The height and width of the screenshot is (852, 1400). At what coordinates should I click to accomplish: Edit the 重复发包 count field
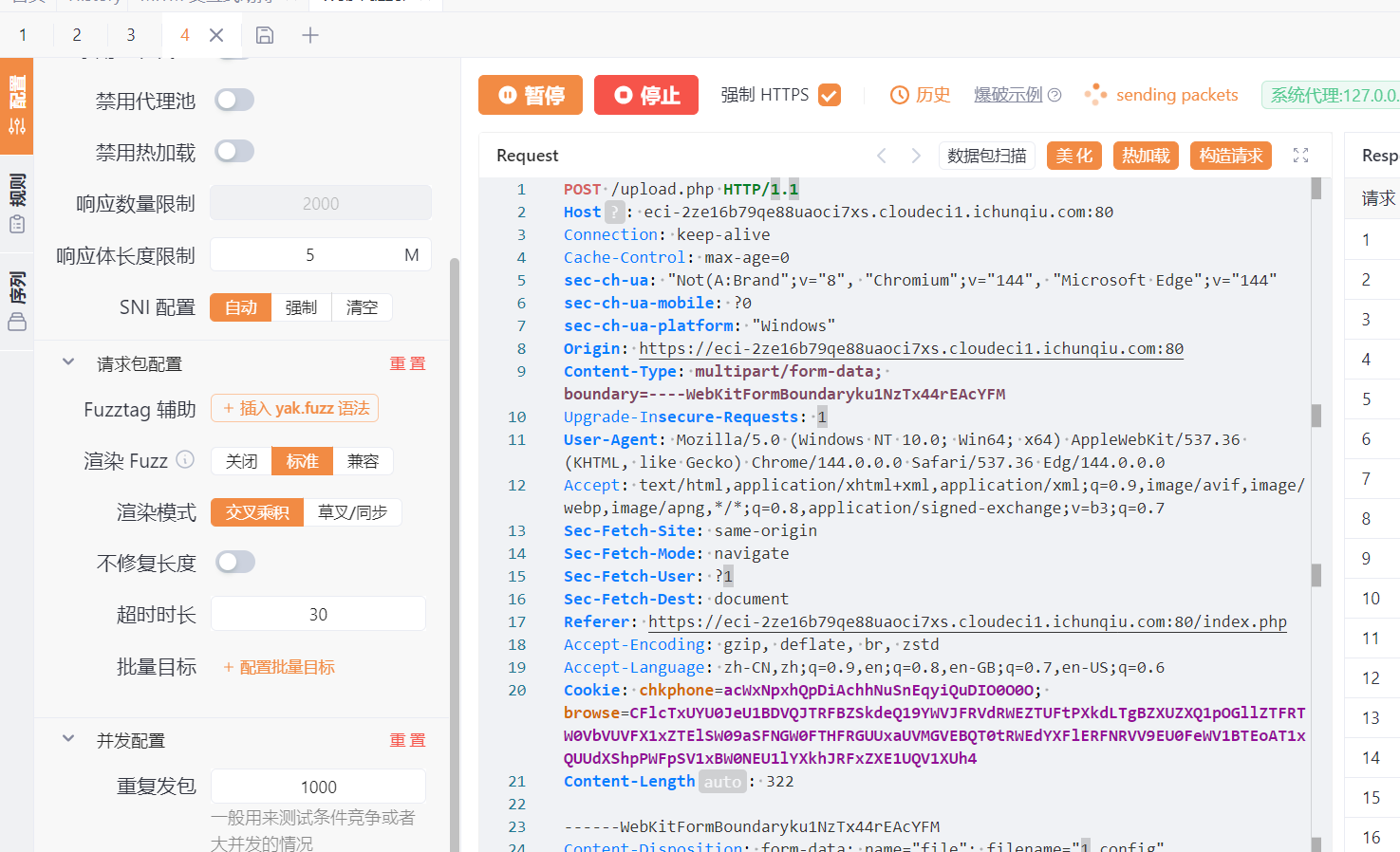pyautogui.click(x=318, y=787)
